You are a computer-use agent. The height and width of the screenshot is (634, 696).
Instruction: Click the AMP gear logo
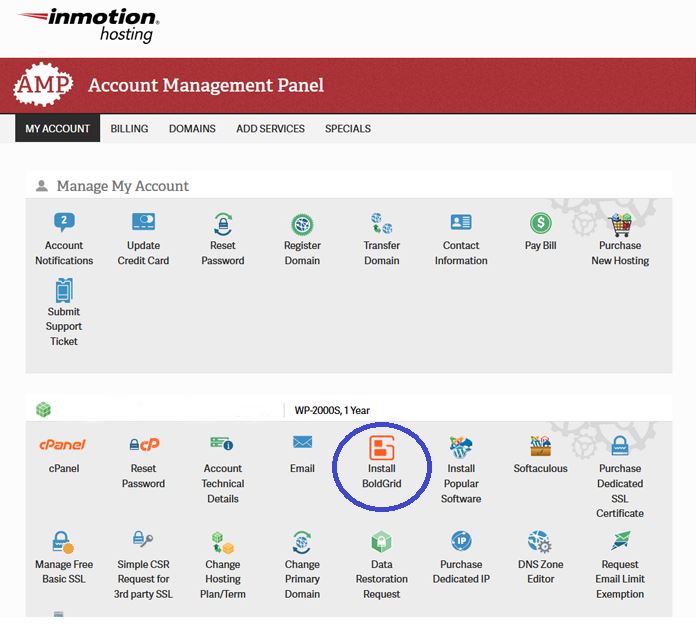coord(43,84)
